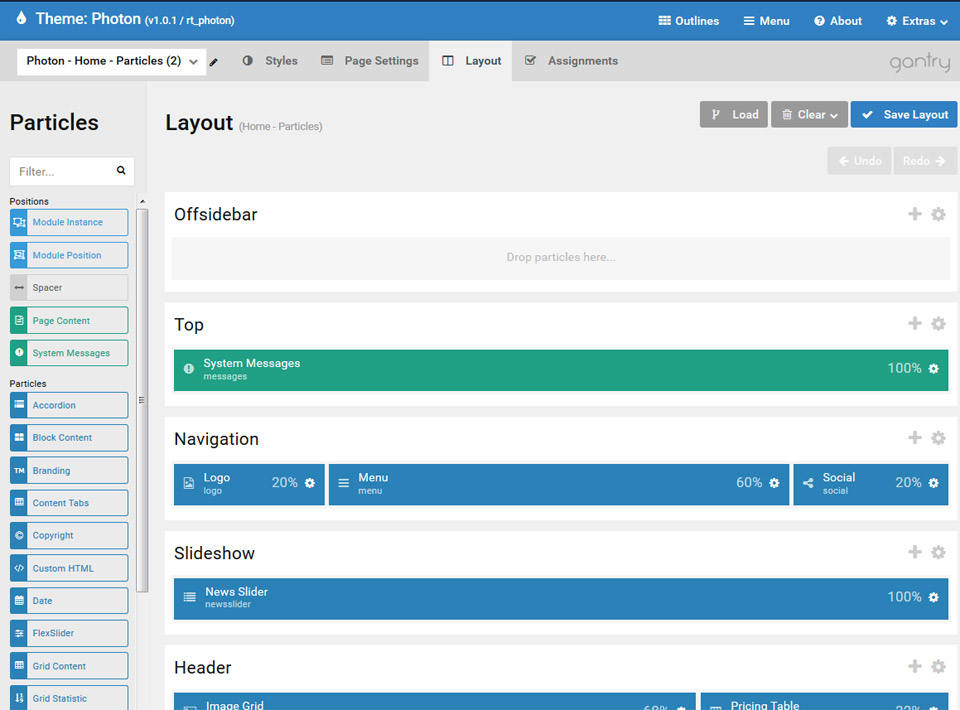Image resolution: width=960 pixels, height=710 pixels.
Task: Switch to the Styles tab
Action: click(270, 61)
